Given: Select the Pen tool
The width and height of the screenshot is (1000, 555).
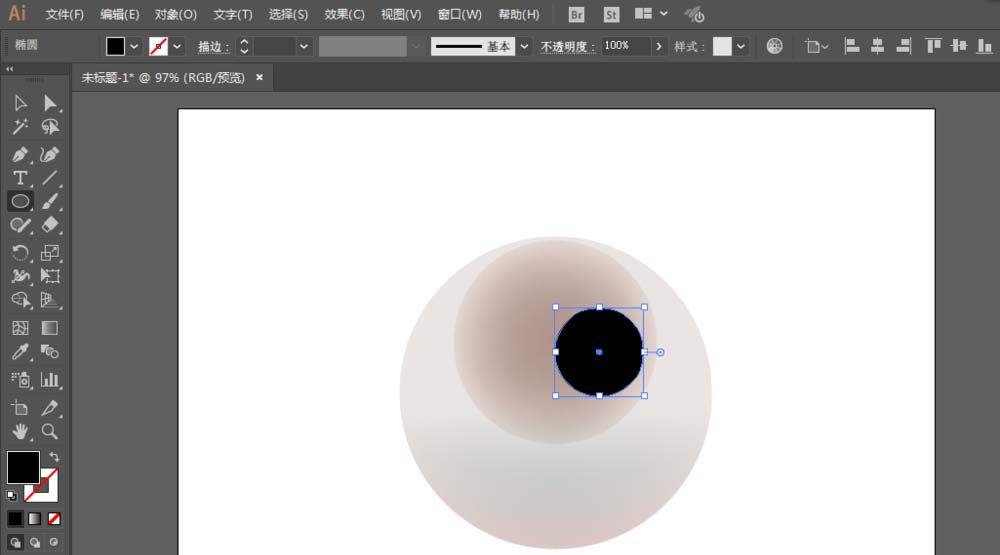Looking at the screenshot, I should click(20, 154).
